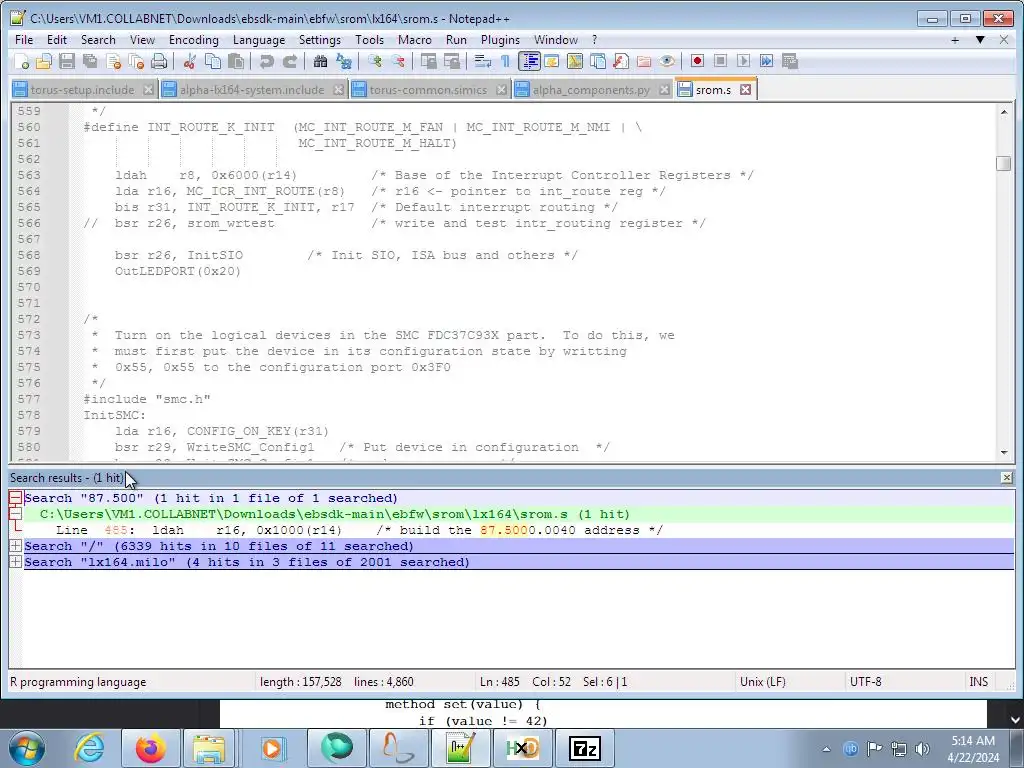Open the Encoding menu
Image resolution: width=1024 pixels, height=768 pixels.
click(x=193, y=40)
